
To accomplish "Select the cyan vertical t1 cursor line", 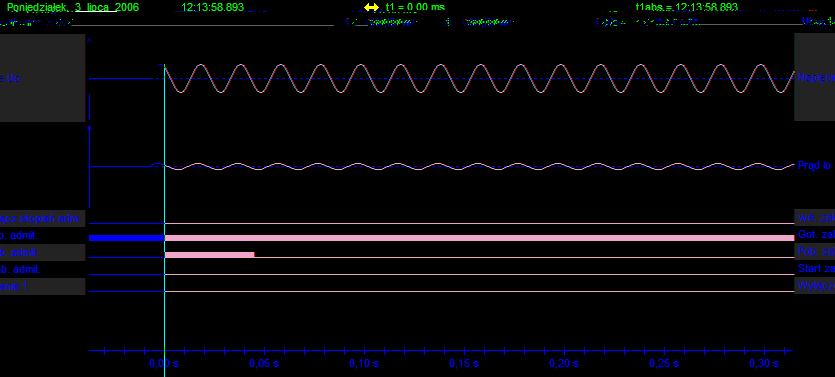I will tap(165, 208).
